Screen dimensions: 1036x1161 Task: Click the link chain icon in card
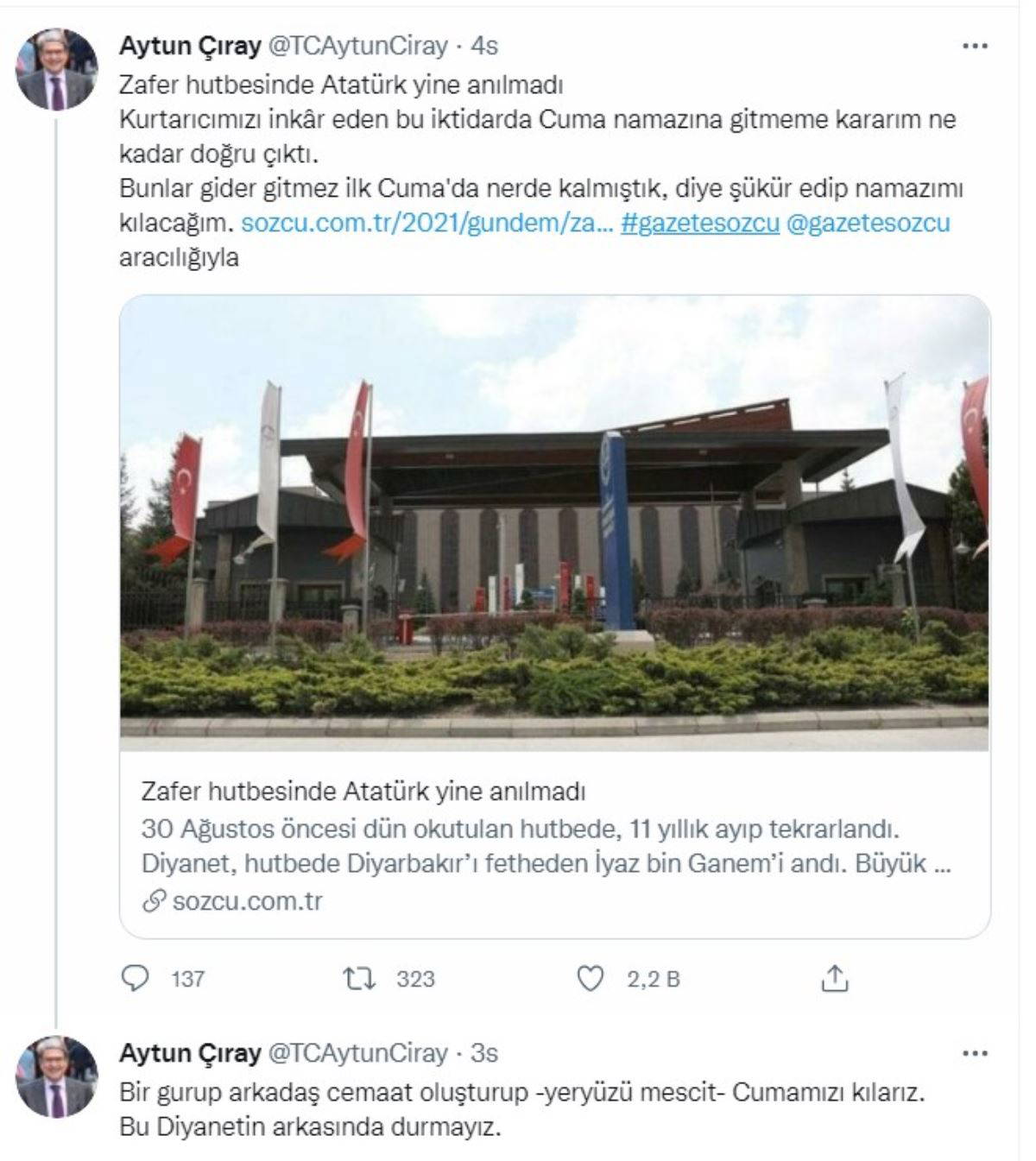154,902
